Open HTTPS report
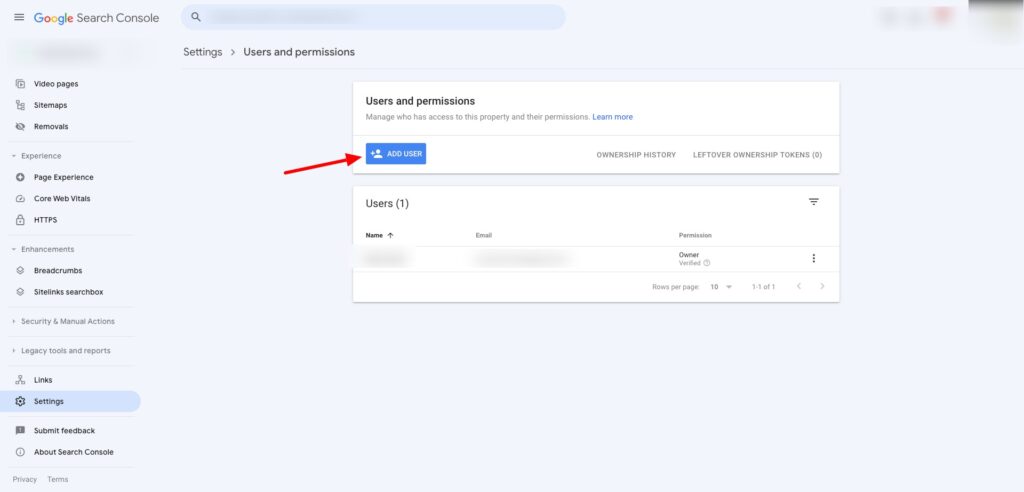Image resolution: width=1024 pixels, height=492 pixels. click(x=45, y=220)
